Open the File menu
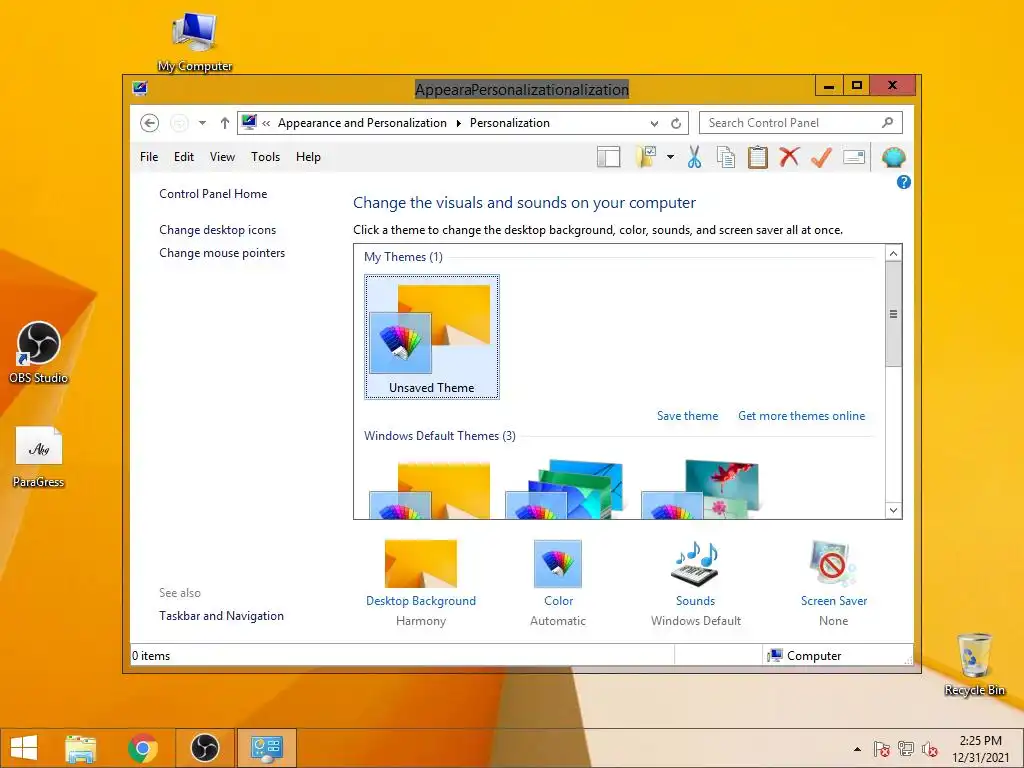1024x768 pixels. click(x=149, y=157)
